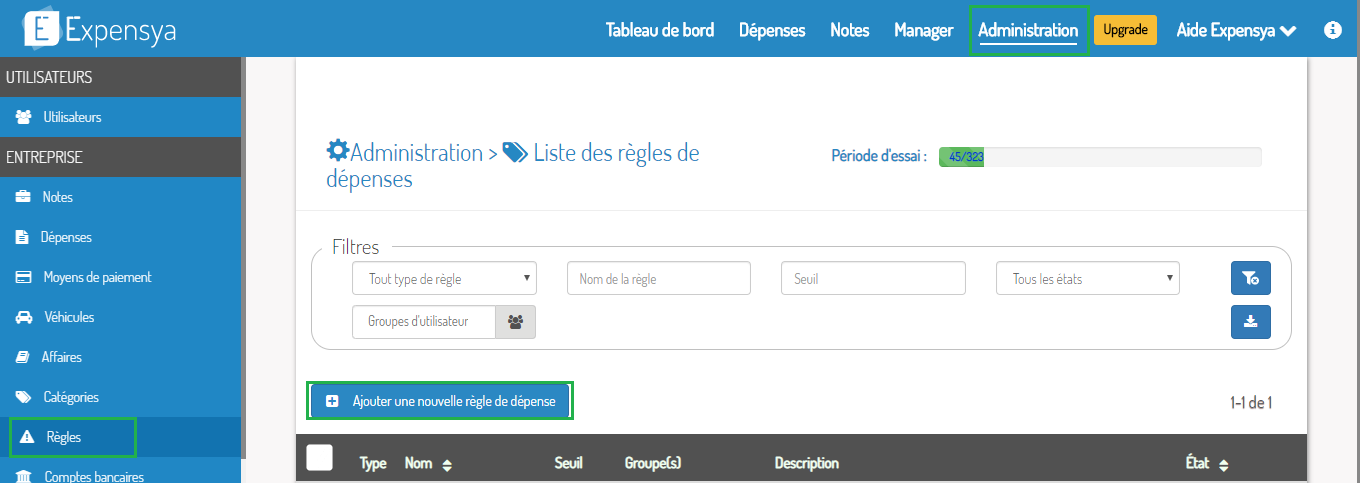Click the '1-1 de 1' pagination text
1360x483 pixels.
(1251, 402)
